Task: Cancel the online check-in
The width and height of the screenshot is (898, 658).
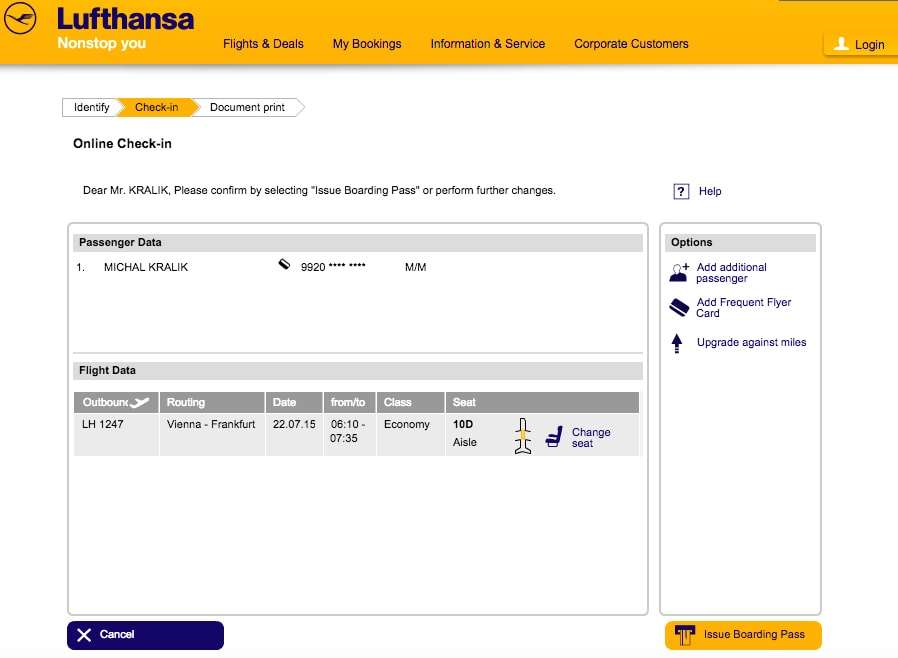Action: (145, 635)
